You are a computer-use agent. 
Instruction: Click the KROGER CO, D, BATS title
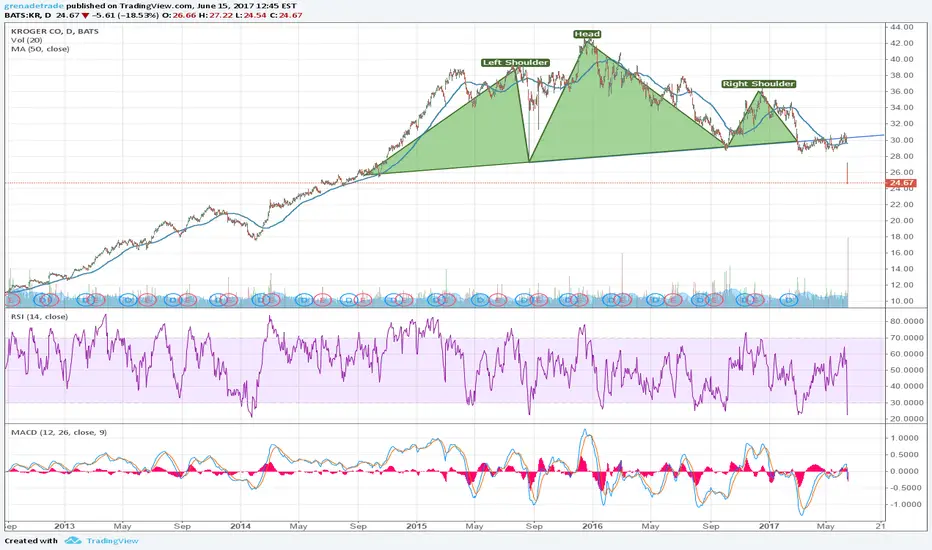click(55, 31)
